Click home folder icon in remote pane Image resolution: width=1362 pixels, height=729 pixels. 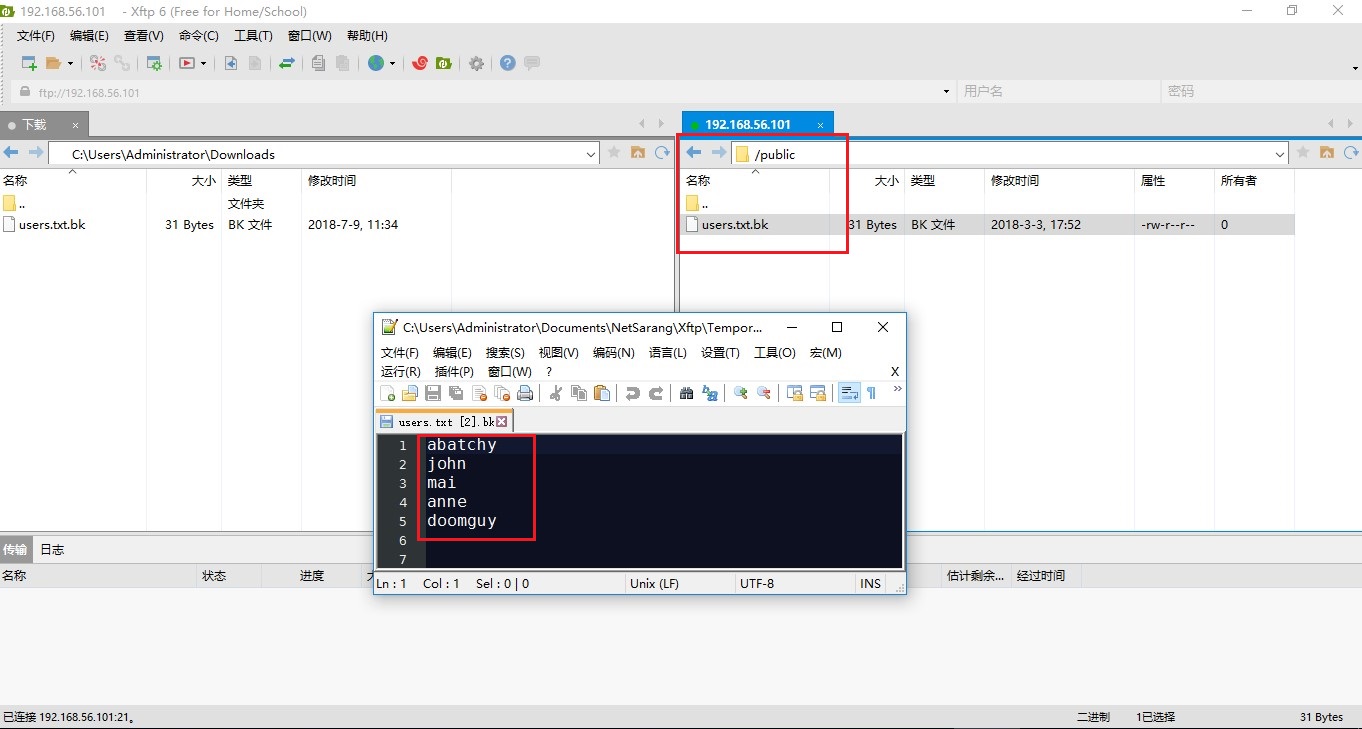(x=1327, y=153)
